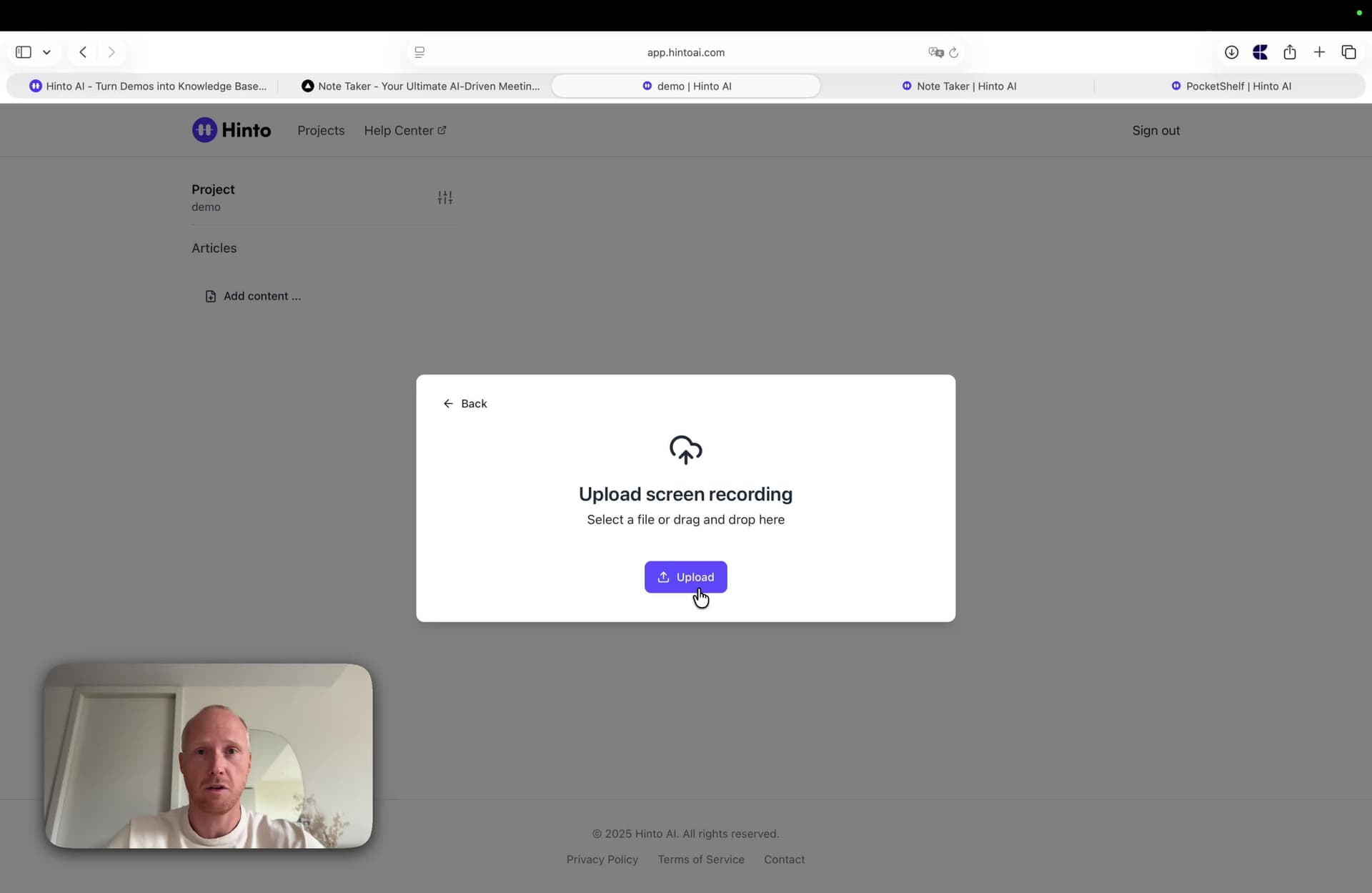
Task: Click the Safari reload page icon
Action: [953, 52]
